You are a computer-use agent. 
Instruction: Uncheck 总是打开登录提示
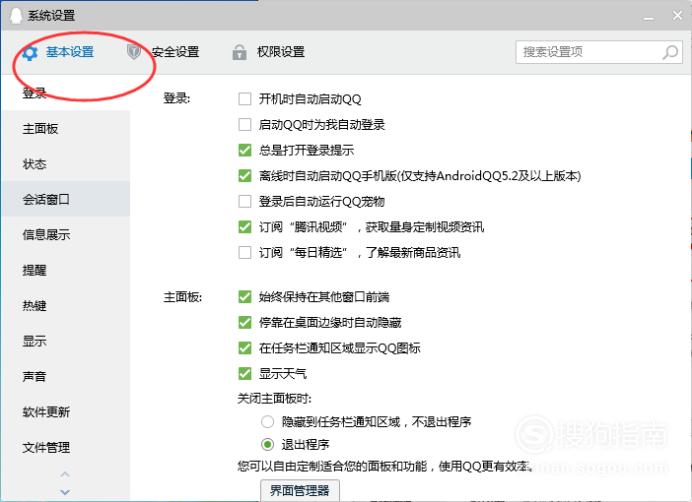coord(244,150)
